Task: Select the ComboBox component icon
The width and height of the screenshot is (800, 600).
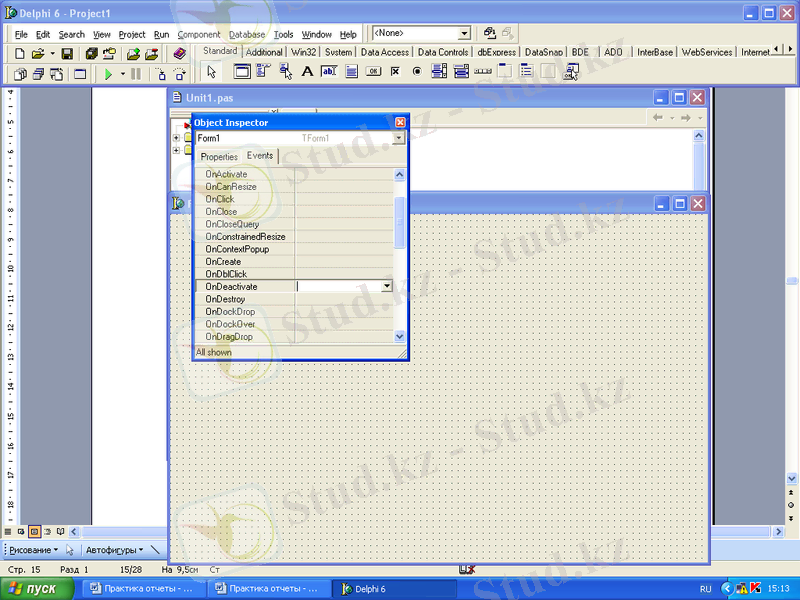Action: (x=461, y=72)
